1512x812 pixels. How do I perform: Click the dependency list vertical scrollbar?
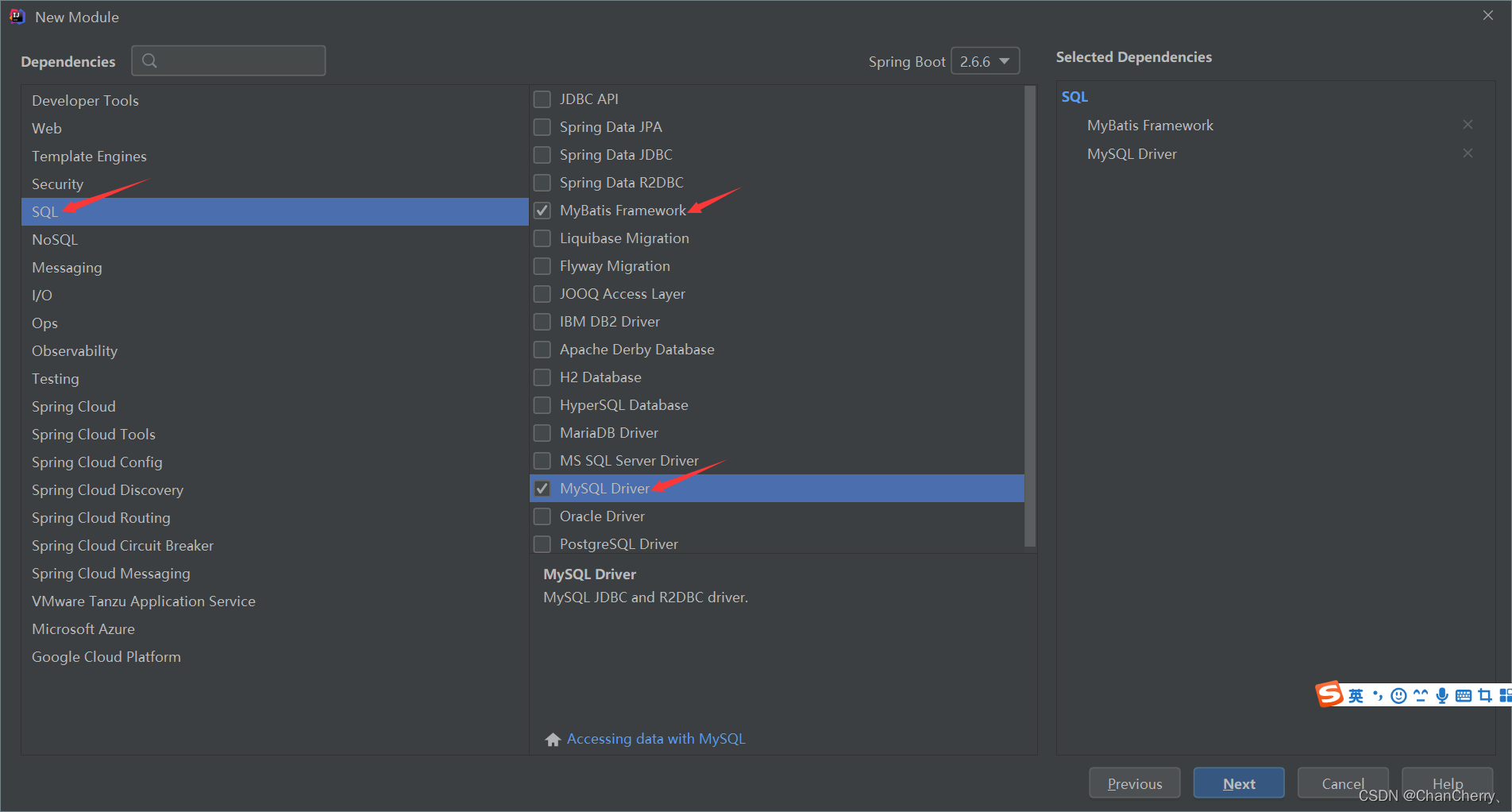pos(1030,318)
